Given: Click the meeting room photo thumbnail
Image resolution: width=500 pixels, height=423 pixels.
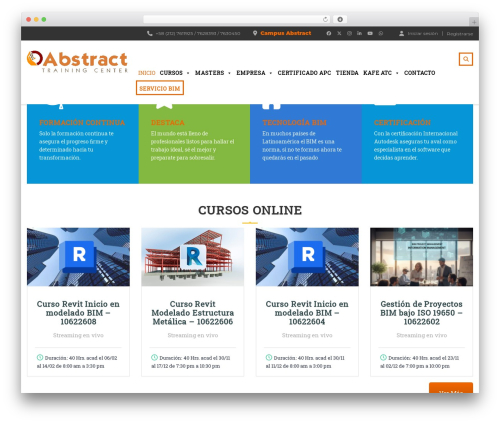Looking at the screenshot, I should (x=422, y=257).
